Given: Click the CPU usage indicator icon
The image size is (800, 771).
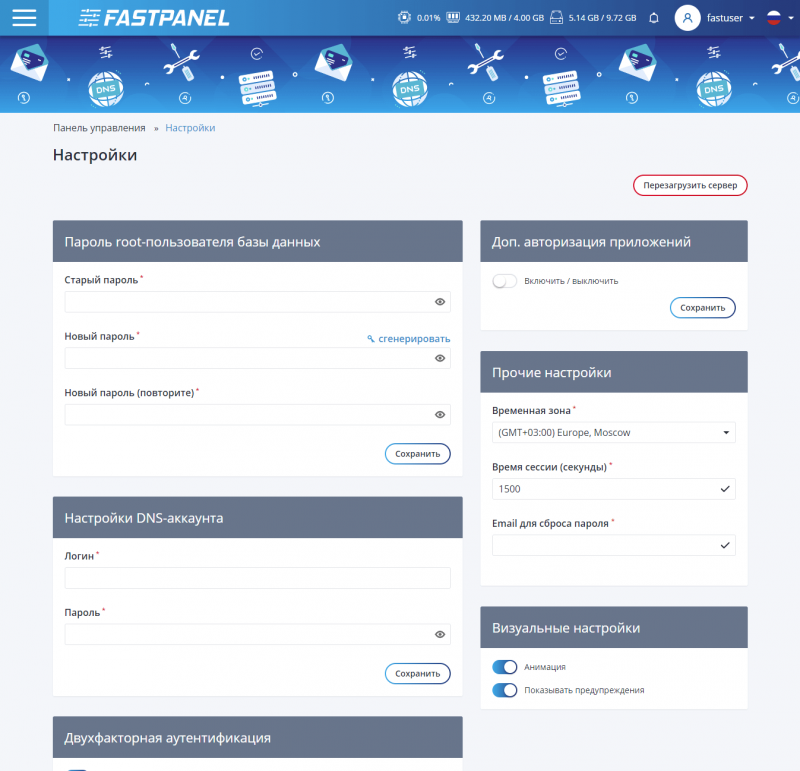Looking at the screenshot, I should tap(403, 18).
